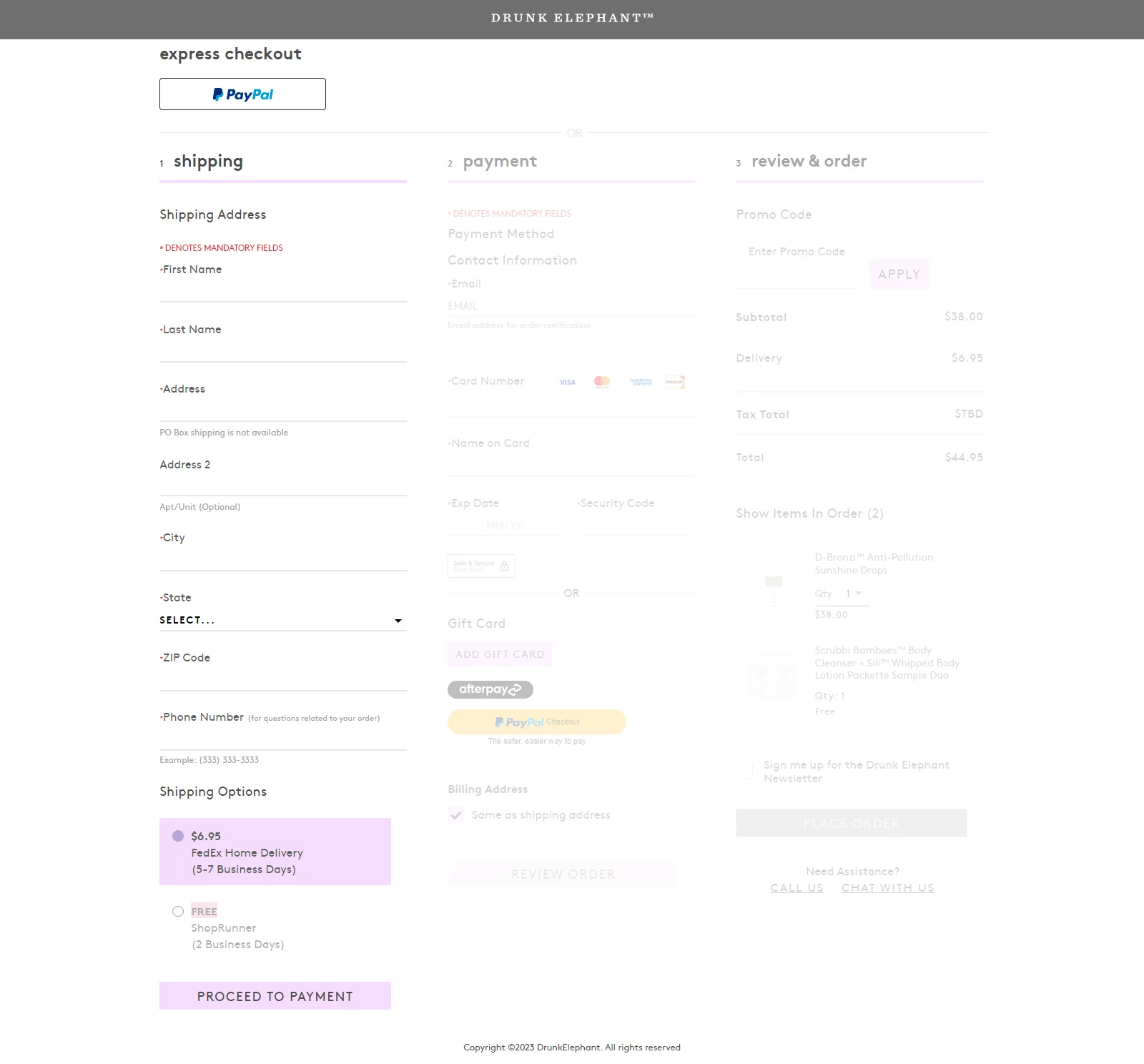This screenshot has height=1064, width=1144.
Task: Focus the Enter Promo Code field
Action: [x=797, y=274]
